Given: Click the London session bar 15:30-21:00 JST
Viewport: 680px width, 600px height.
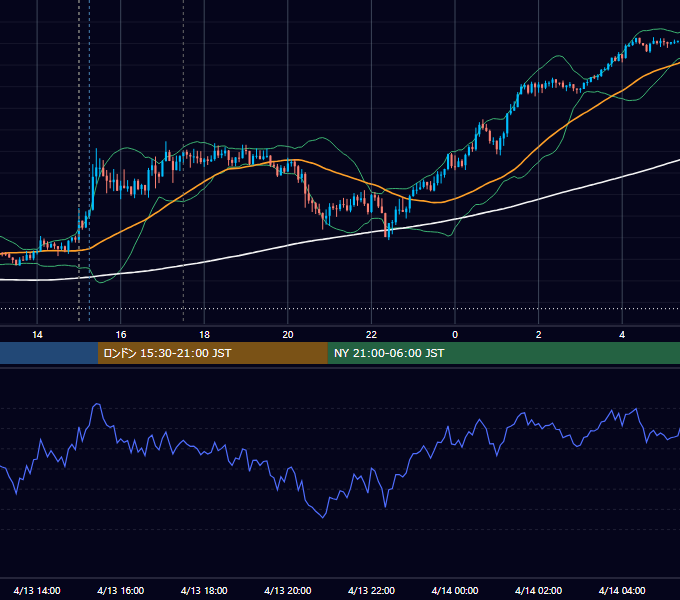Looking at the screenshot, I should tap(212, 353).
